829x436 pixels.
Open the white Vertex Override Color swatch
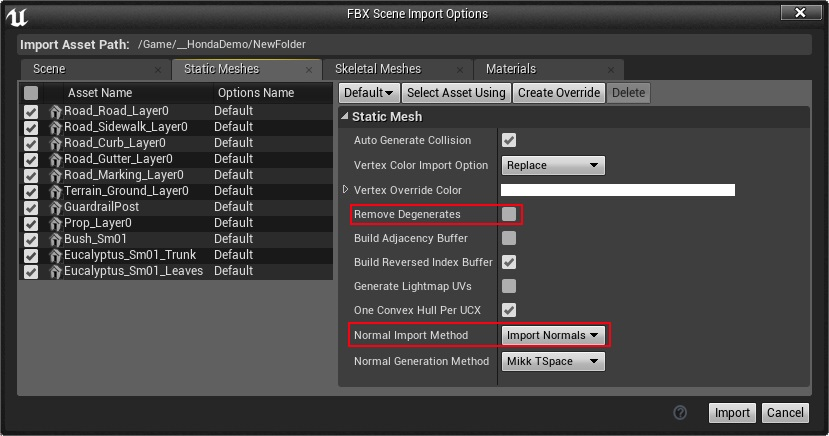click(618, 190)
